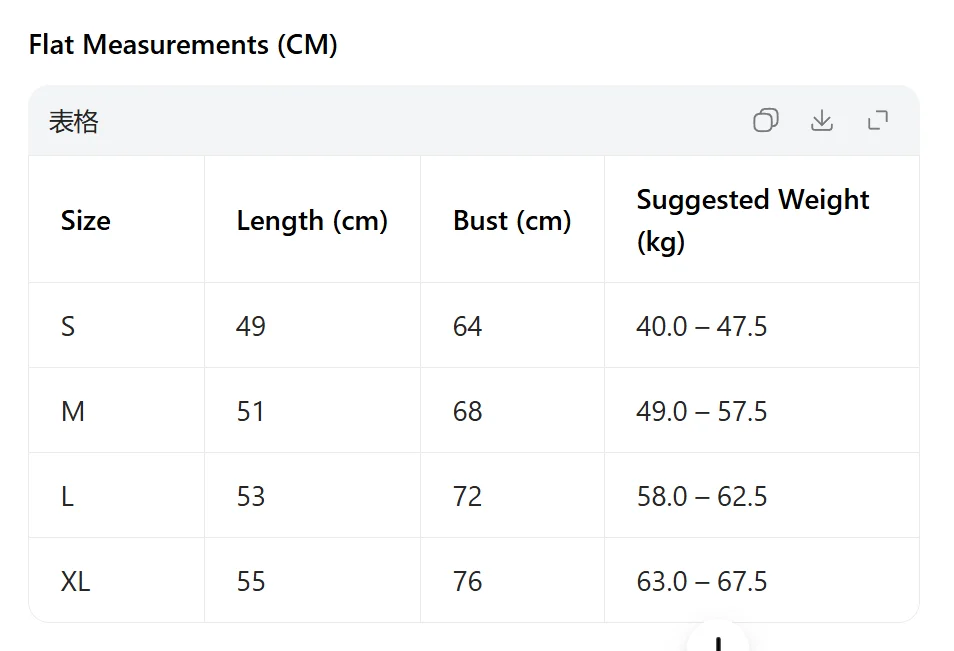Click bust value 76 for size XL

coord(467,582)
